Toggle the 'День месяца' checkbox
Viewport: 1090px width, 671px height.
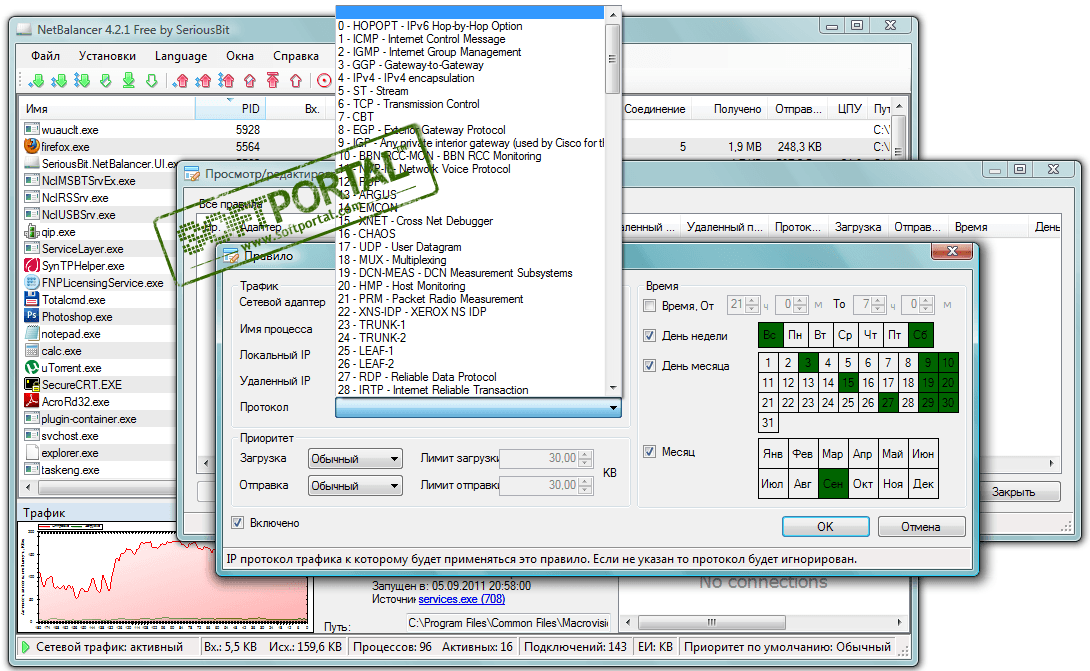tap(649, 365)
